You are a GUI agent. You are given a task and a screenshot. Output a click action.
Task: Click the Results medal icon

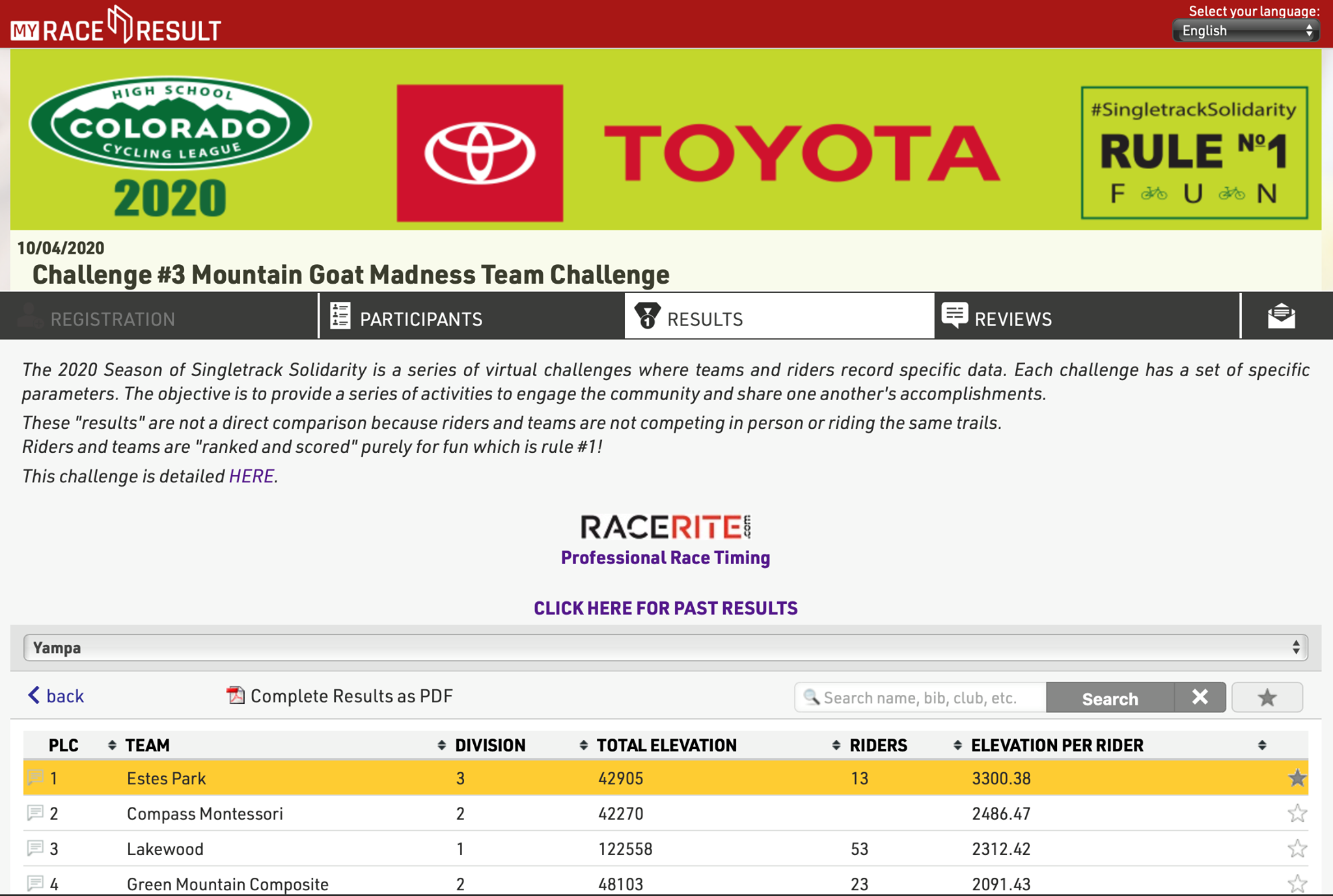click(648, 316)
